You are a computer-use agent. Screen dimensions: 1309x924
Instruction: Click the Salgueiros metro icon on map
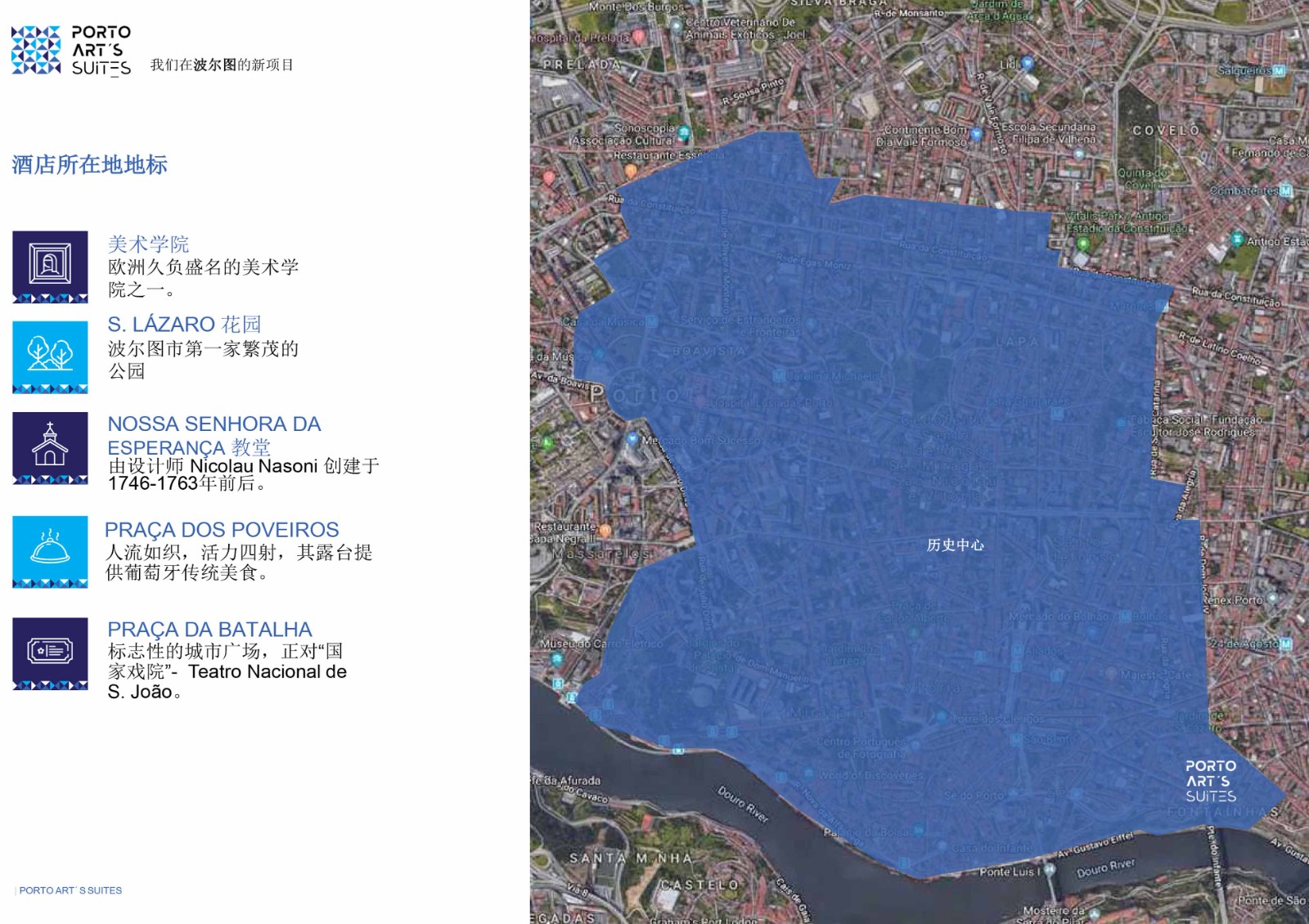(1280, 71)
